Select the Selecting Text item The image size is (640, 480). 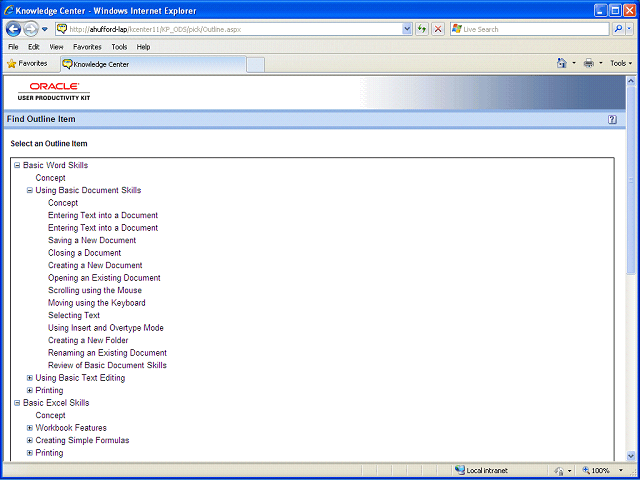pyautogui.click(x=74, y=316)
